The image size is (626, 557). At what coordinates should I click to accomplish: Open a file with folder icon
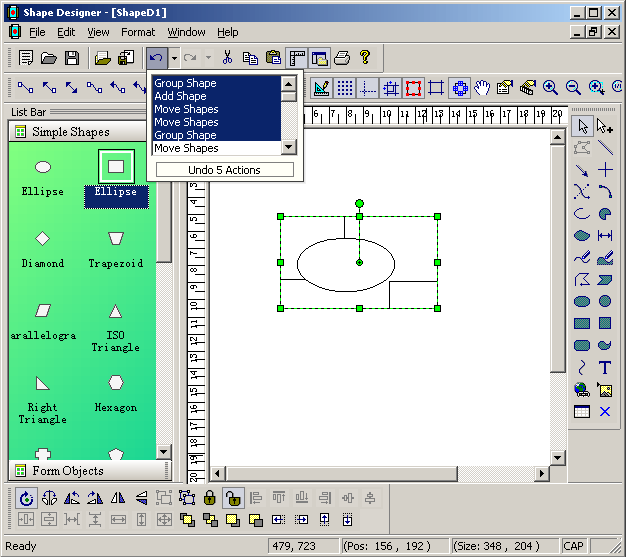tap(49, 58)
